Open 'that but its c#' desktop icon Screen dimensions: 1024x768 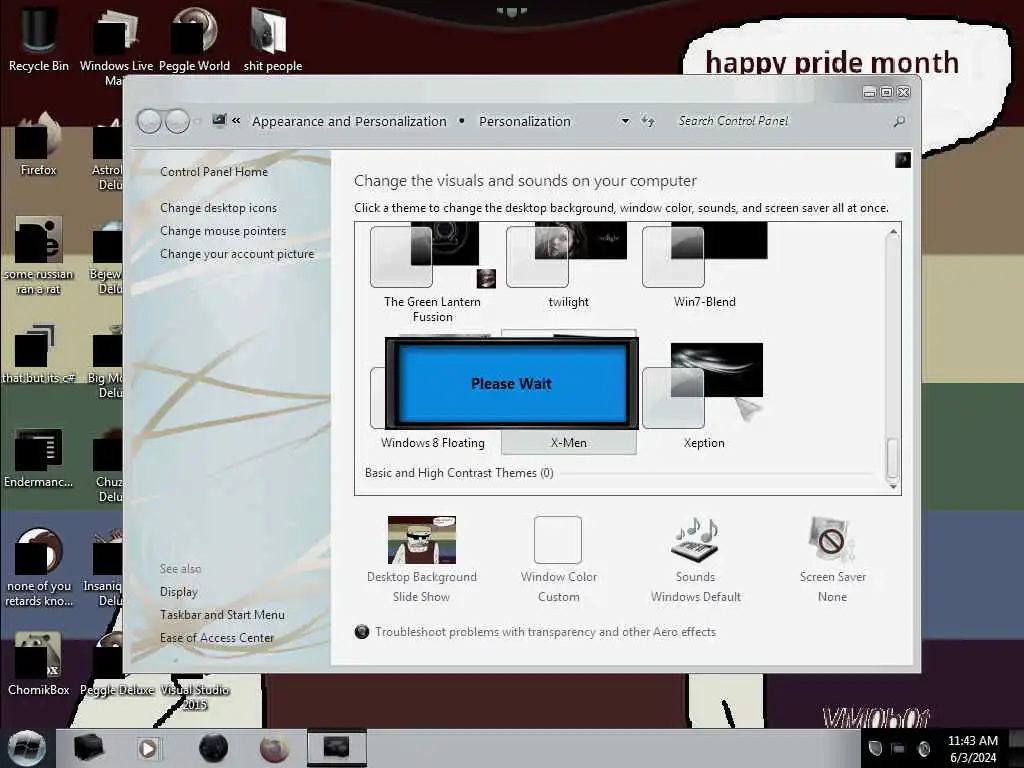coord(39,354)
